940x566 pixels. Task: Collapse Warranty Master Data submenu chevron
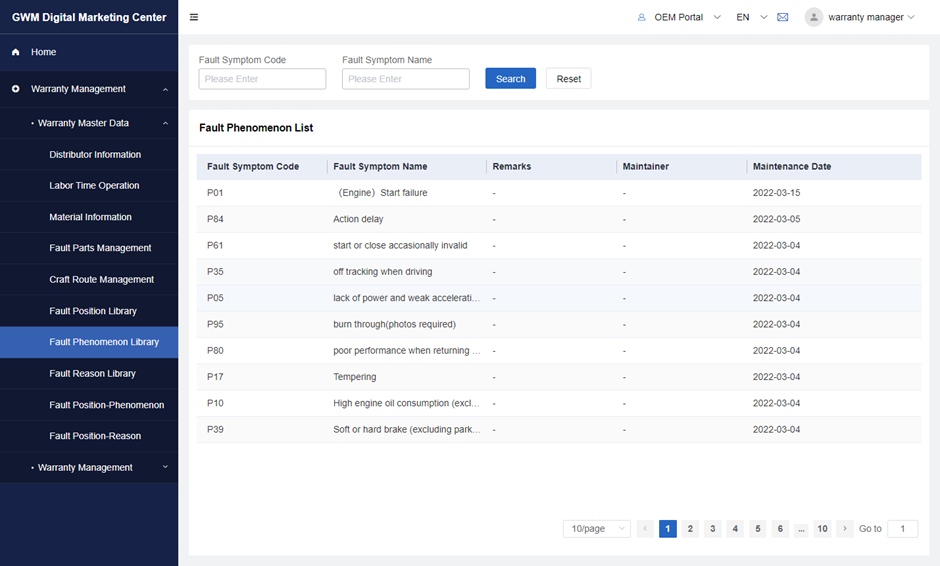coord(165,124)
